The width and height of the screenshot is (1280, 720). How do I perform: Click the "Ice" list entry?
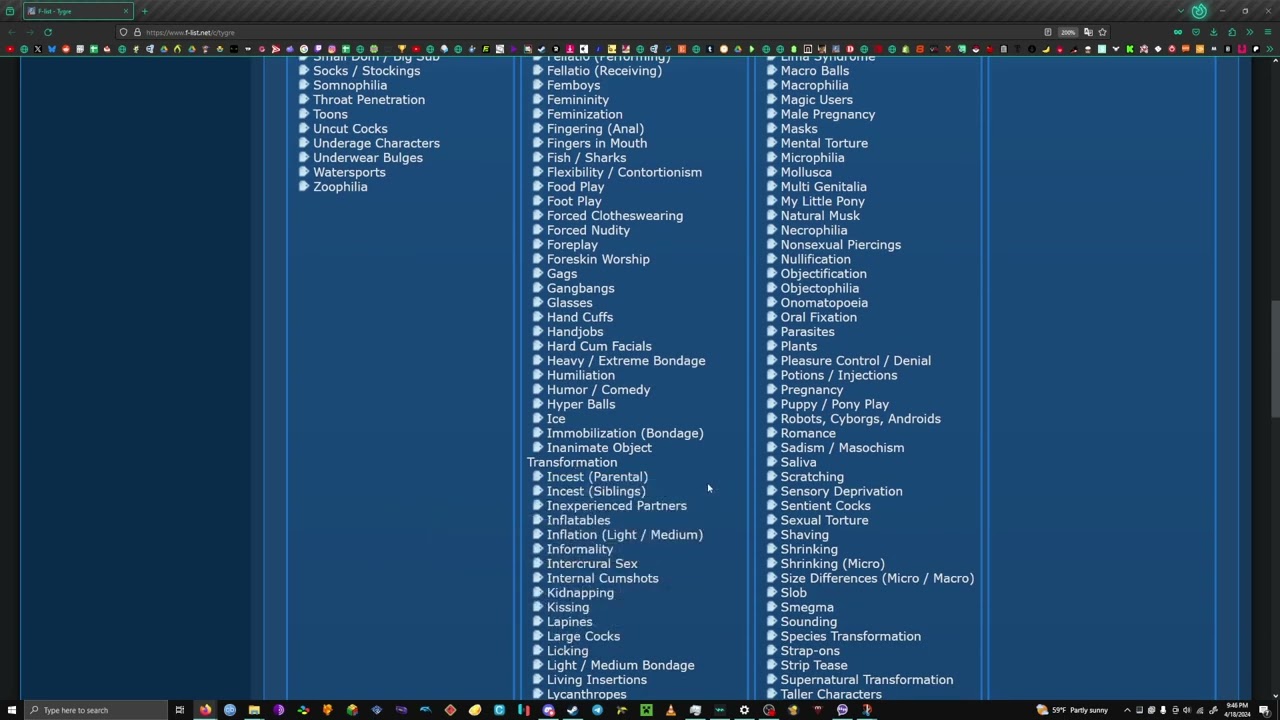pyautogui.click(x=556, y=419)
